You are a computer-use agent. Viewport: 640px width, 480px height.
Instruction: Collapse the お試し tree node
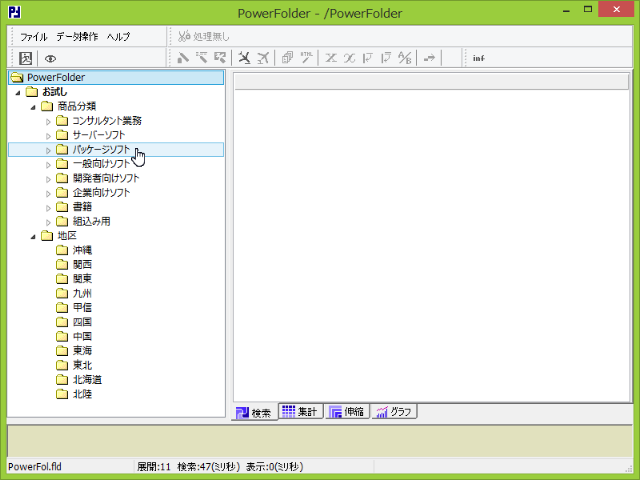point(18,93)
